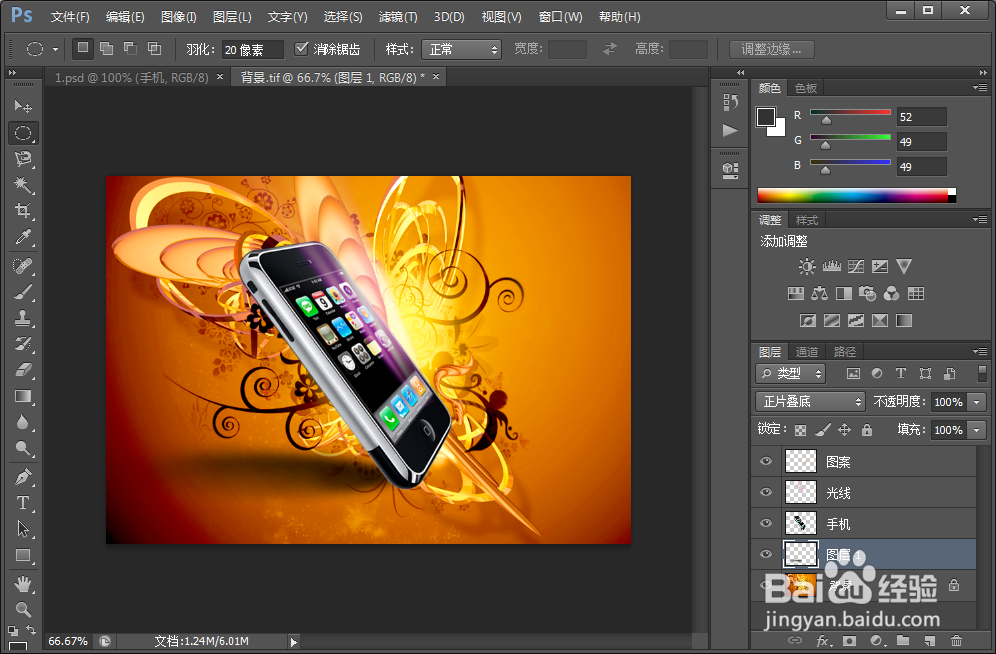Viewport: 996px width, 654px height.
Task: Open the 正片叠底 blend mode dropdown
Action: click(810, 402)
